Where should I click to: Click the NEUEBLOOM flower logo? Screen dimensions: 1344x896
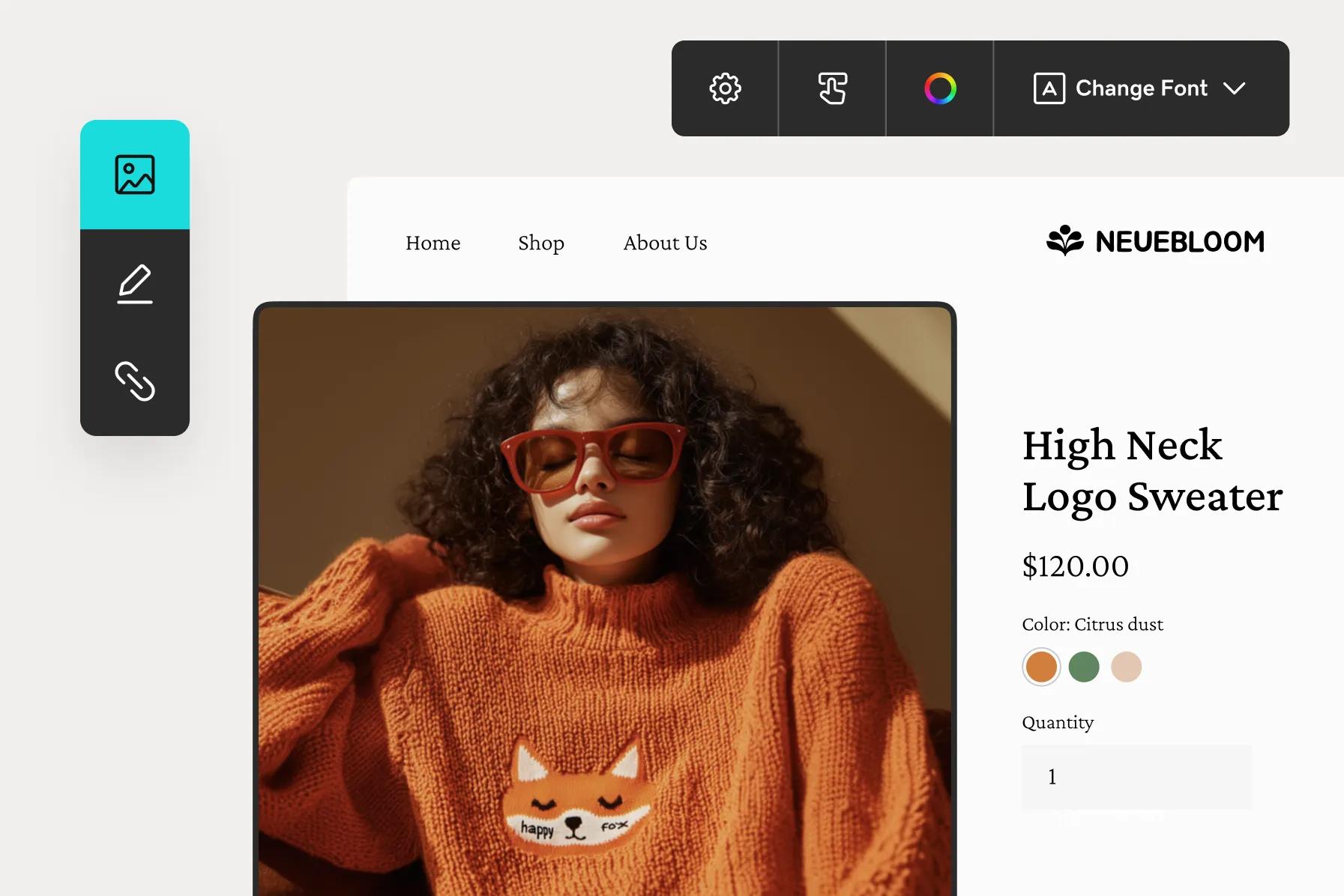1064,240
